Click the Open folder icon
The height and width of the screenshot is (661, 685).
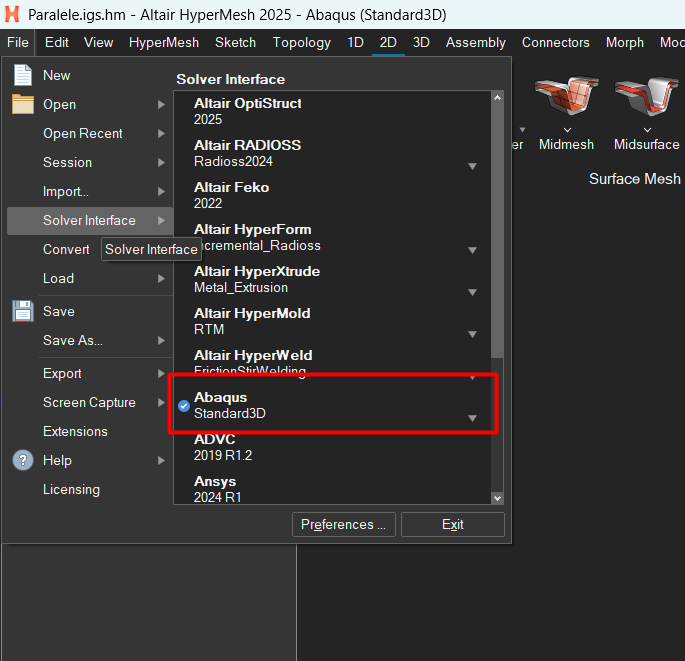click(x=23, y=104)
